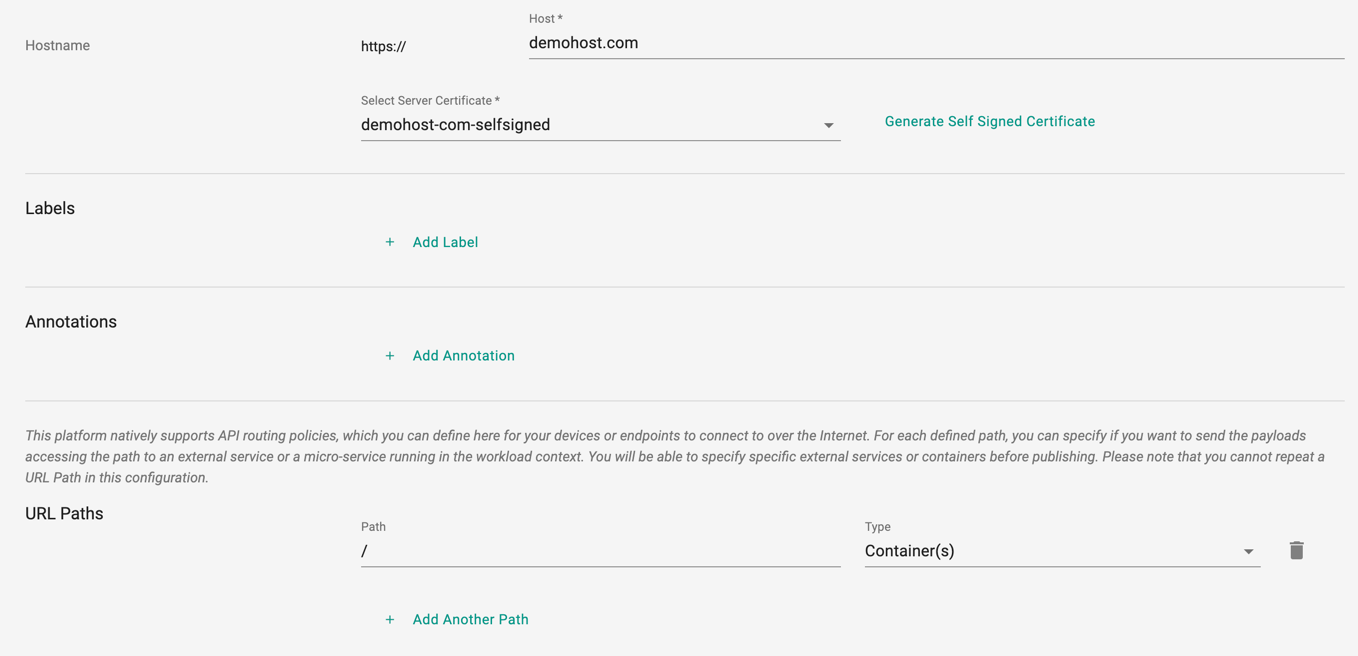Click the plus icon beside Add Another Path

[x=390, y=620]
